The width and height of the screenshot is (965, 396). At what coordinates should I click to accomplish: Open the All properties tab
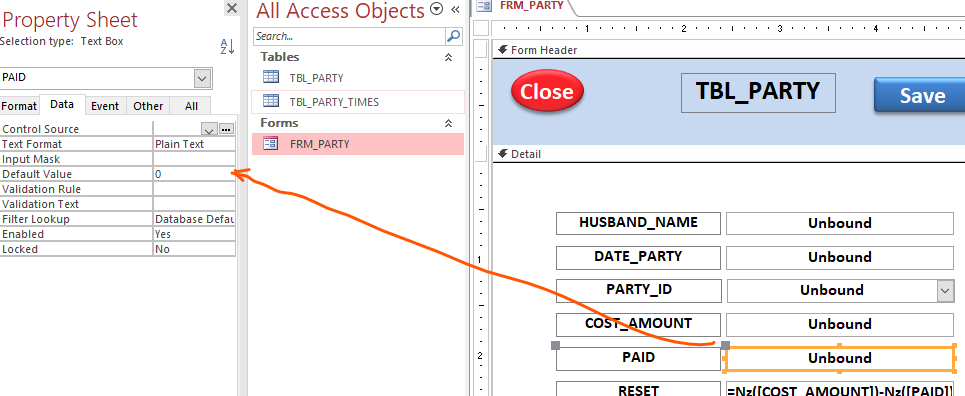pyautogui.click(x=191, y=106)
